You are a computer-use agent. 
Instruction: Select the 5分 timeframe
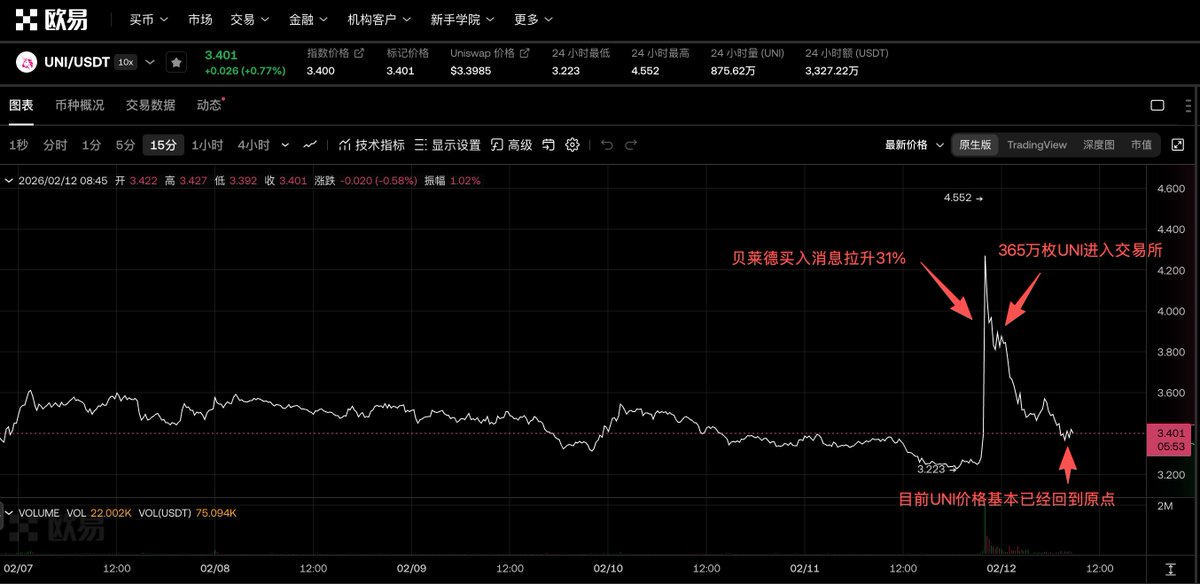(x=125, y=145)
